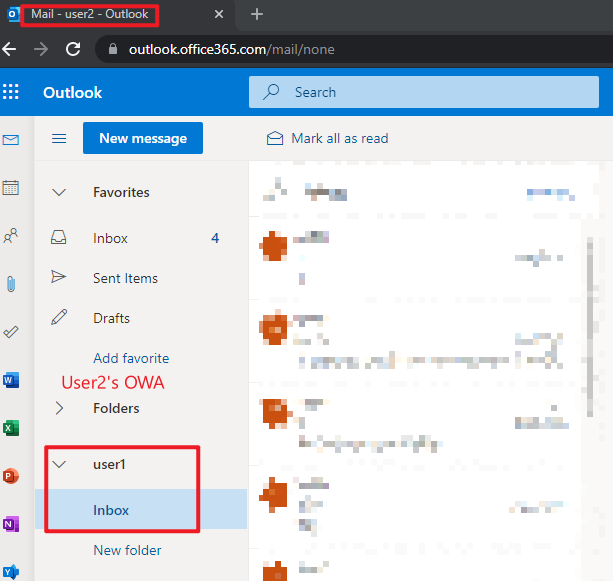613x581 pixels.
Task: Launch Yammer from the left rail
Action: point(11,572)
